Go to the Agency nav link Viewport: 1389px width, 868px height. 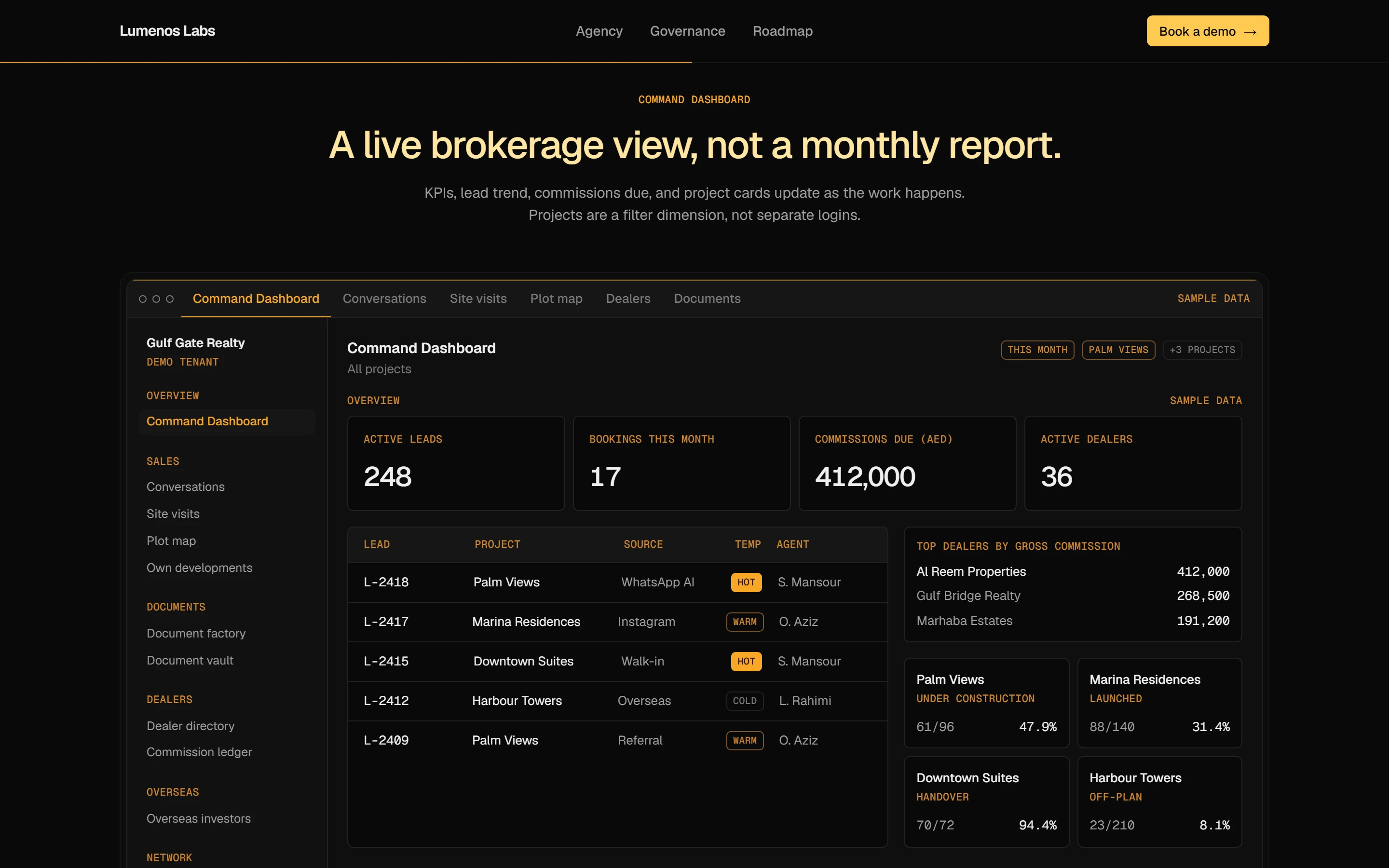[x=599, y=31]
